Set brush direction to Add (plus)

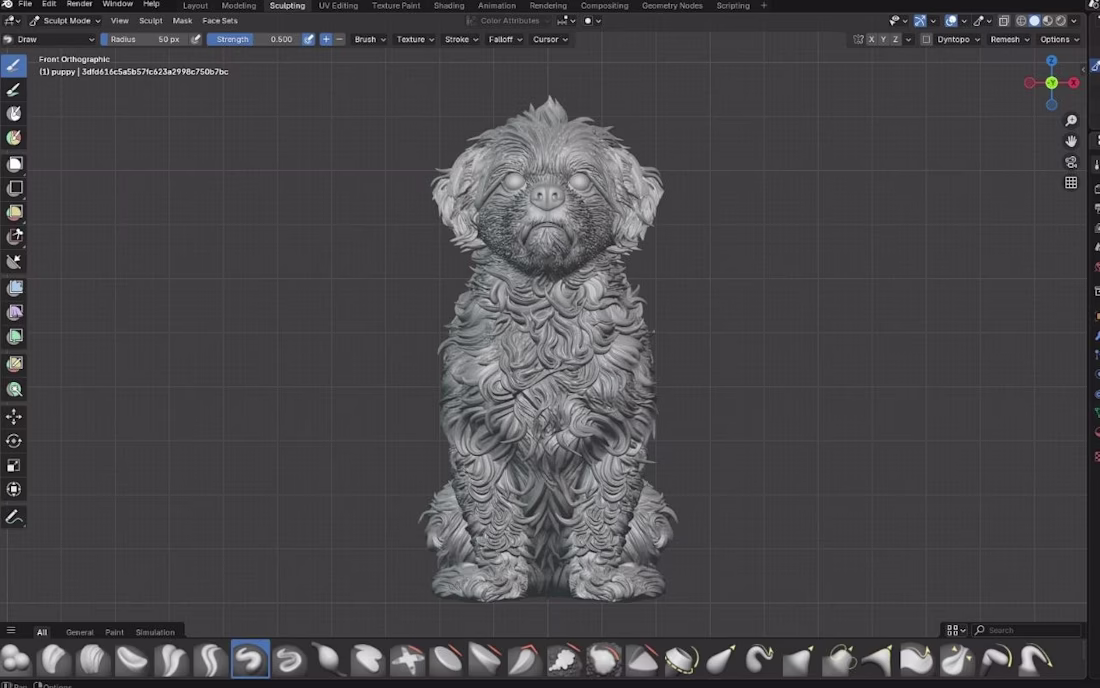click(326, 39)
